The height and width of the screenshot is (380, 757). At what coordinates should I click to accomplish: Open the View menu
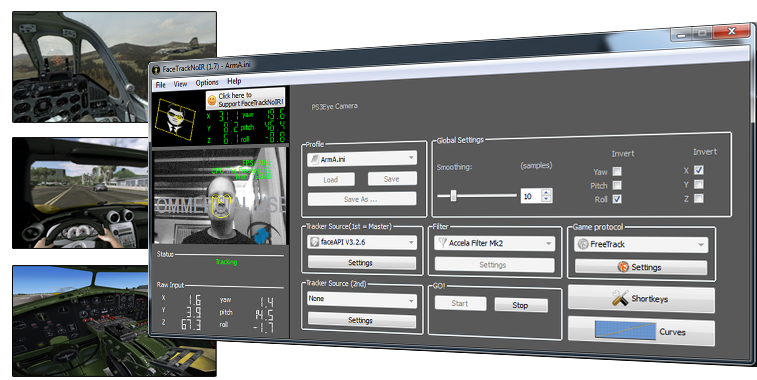pos(180,84)
